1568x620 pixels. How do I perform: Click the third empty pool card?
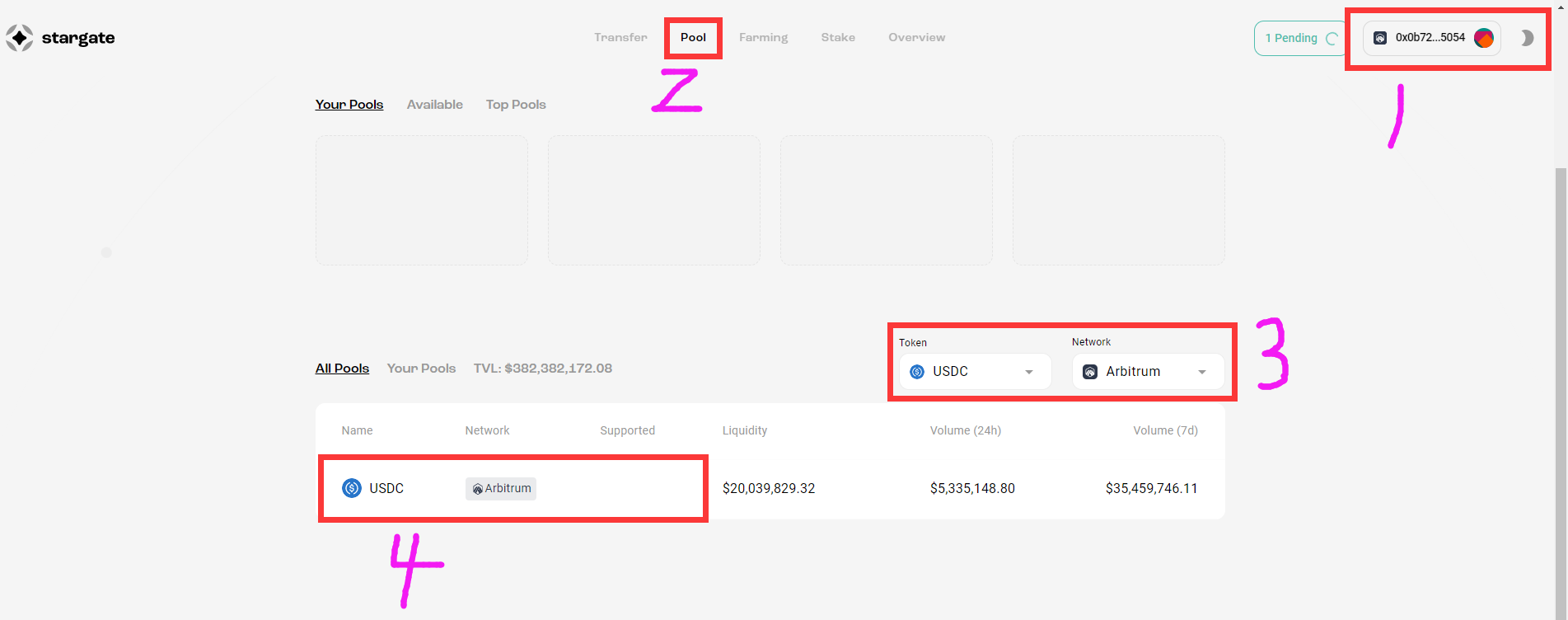pyautogui.click(x=887, y=200)
